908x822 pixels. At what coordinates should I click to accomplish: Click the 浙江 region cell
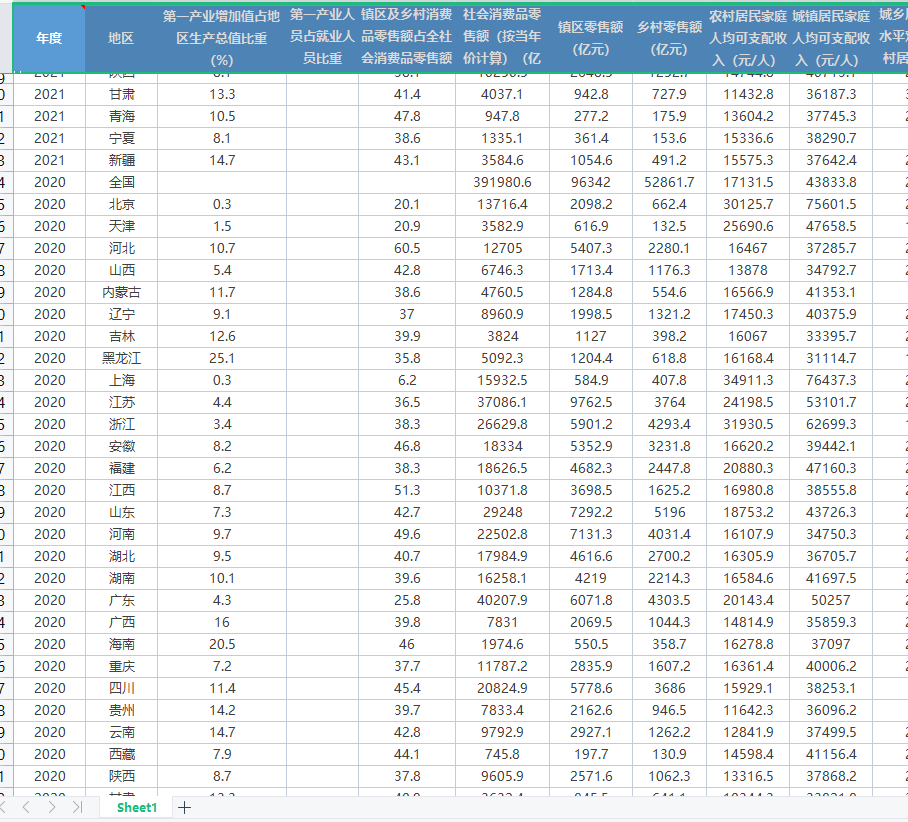[121, 425]
